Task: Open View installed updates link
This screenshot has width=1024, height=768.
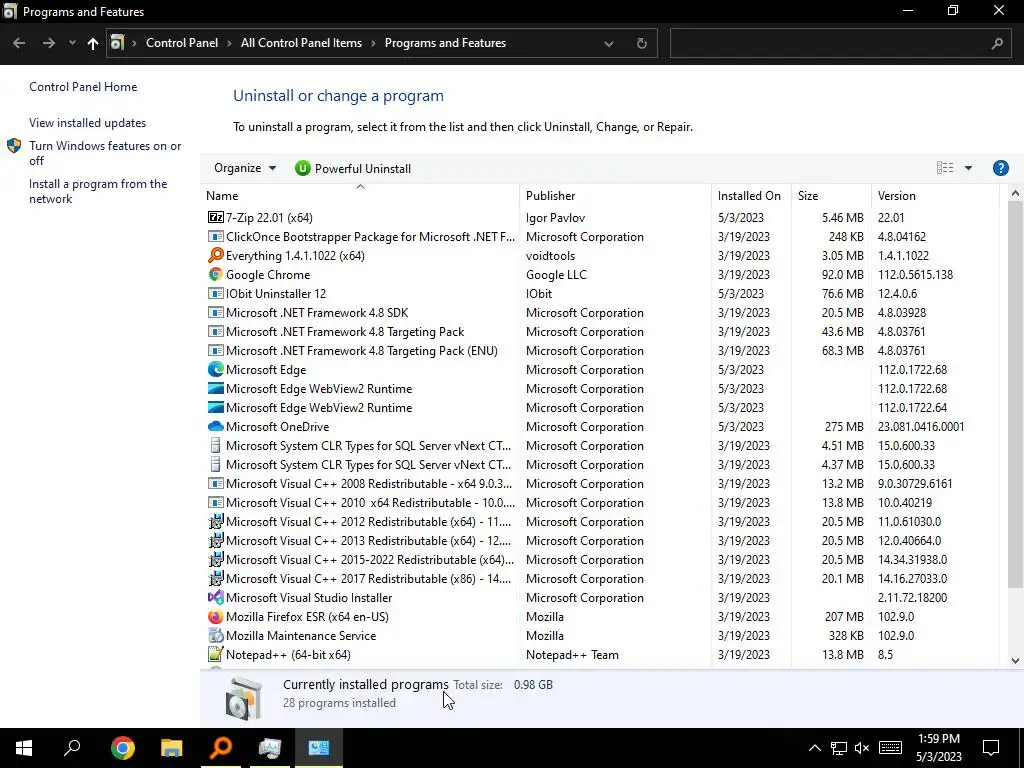Action: 88,123
